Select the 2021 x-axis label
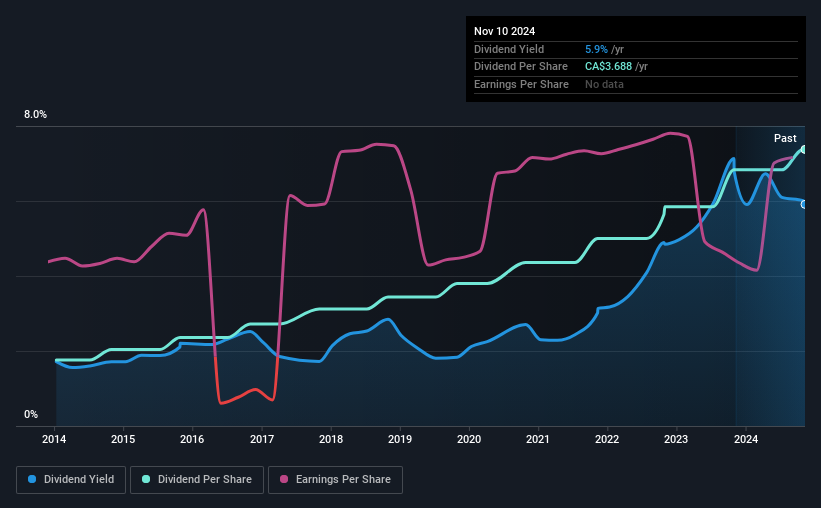The image size is (821, 508). point(538,439)
